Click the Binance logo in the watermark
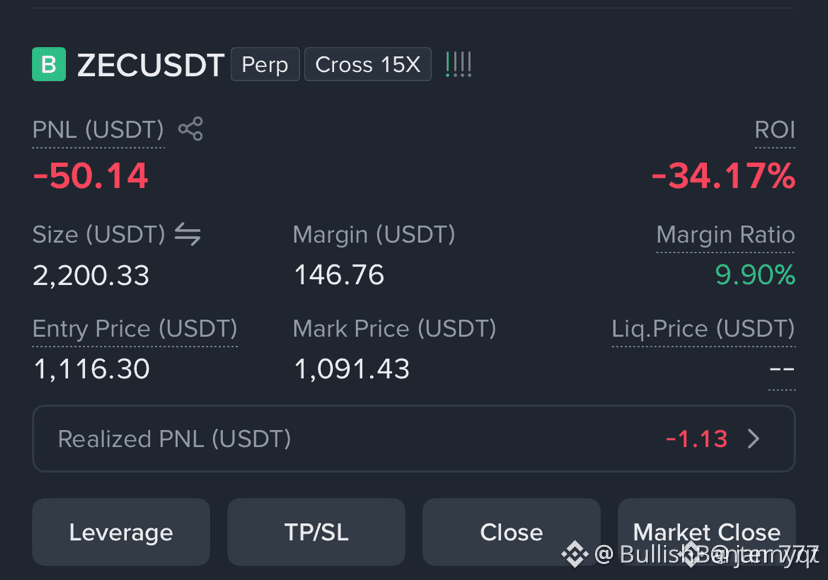 [x=575, y=554]
